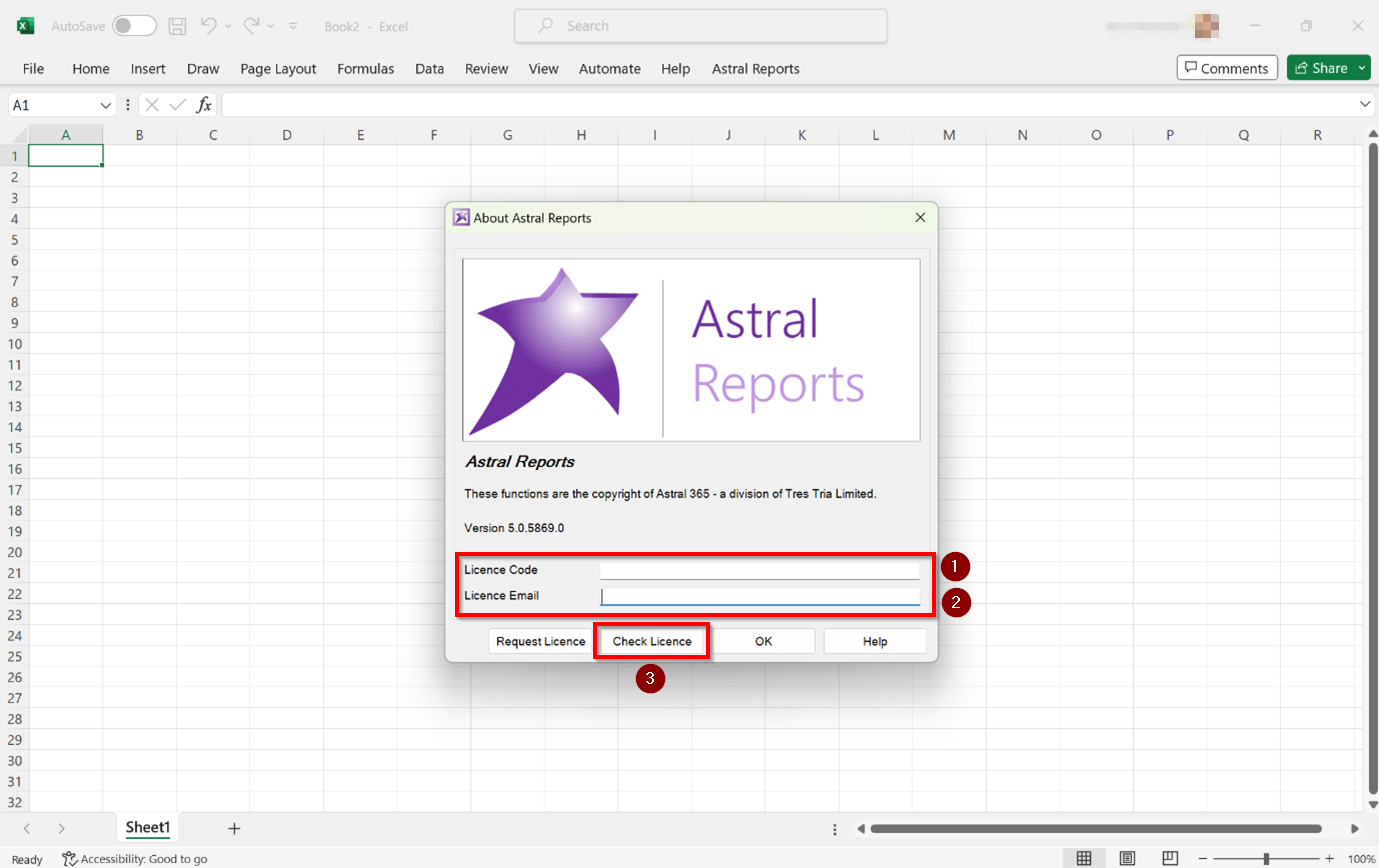Screen dimensions: 1379x868
Task: Select column R header
Action: point(1318,135)
